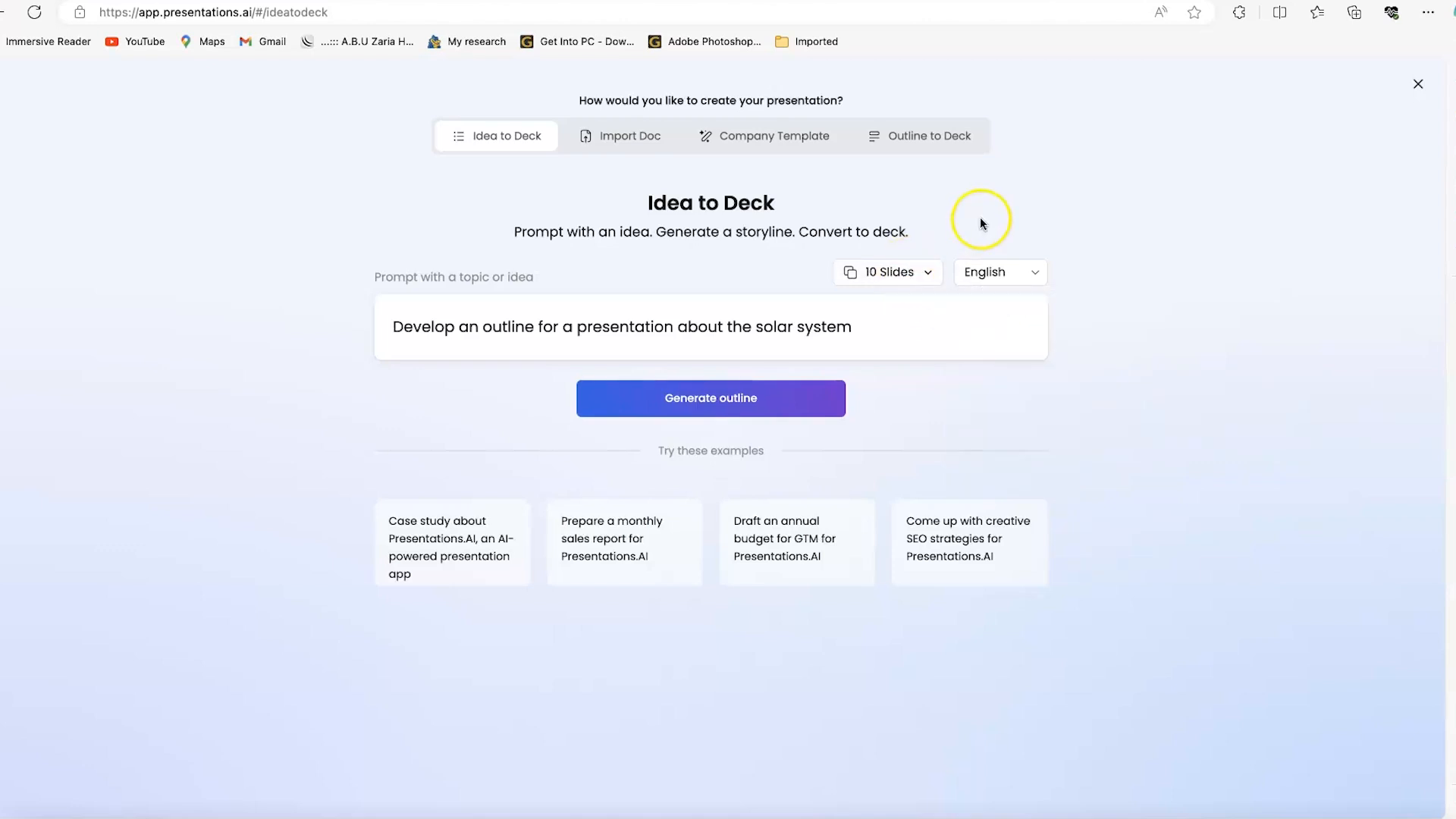Image resolution: width=1456 pixels, height=819 pixels.
Task: Select the Idea to Deck tab
Action: [x=497, y=136]
